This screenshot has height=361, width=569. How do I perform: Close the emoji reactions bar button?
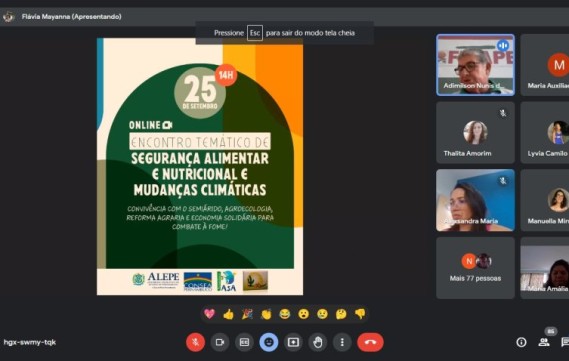[269, 342]
